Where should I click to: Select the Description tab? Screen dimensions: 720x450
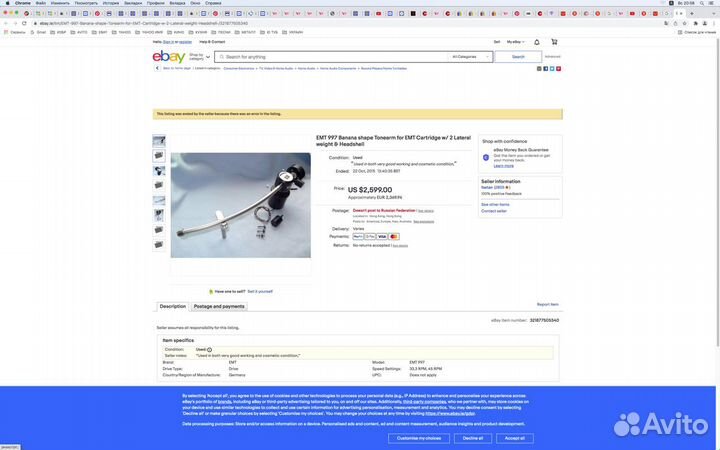(x=173, y=306)
